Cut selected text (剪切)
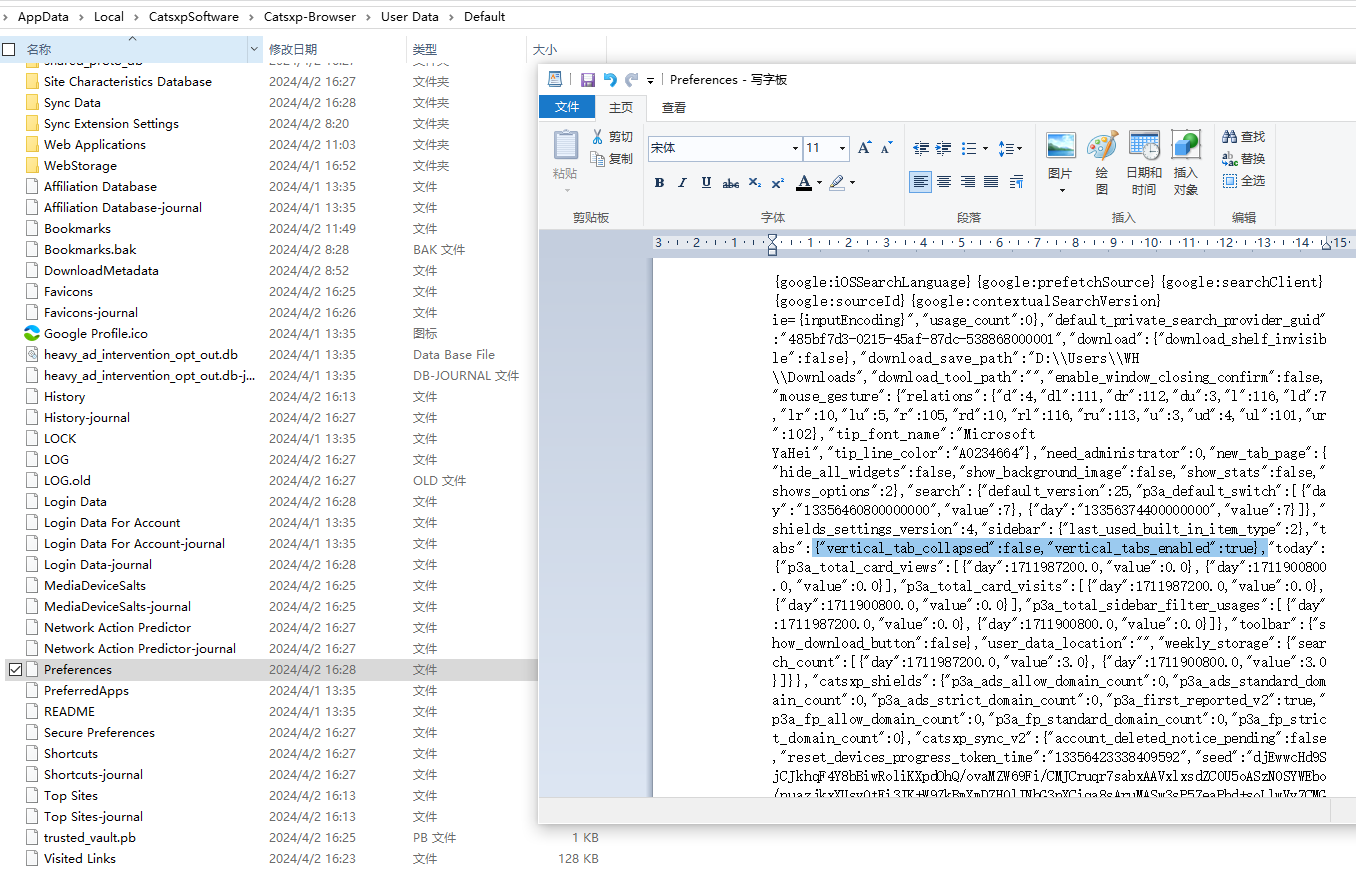 612,137
